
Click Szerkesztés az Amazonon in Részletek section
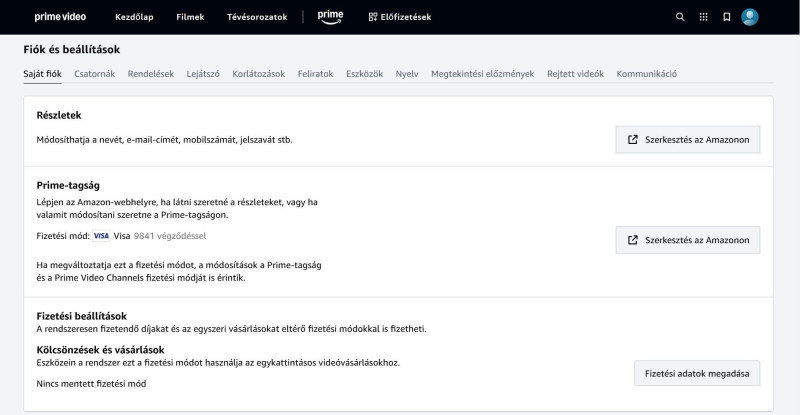pos(688,139)
